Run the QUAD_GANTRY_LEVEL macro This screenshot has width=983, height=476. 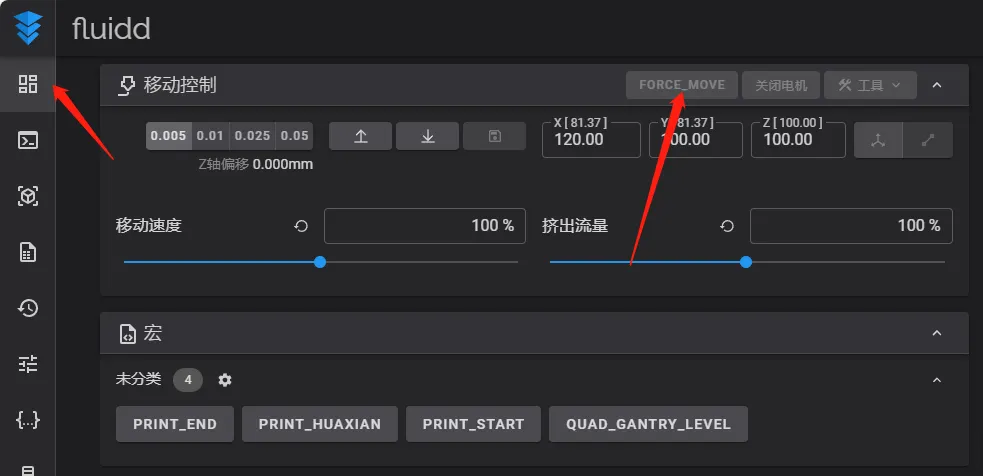click(648, 424)
